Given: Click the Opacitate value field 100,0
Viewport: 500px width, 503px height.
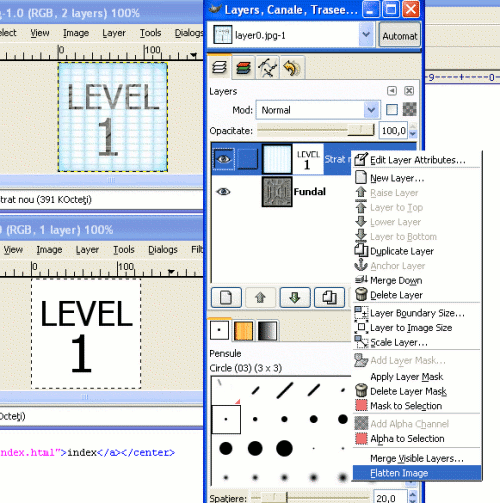Looking at the screenshot, I should tap(394, 131).
